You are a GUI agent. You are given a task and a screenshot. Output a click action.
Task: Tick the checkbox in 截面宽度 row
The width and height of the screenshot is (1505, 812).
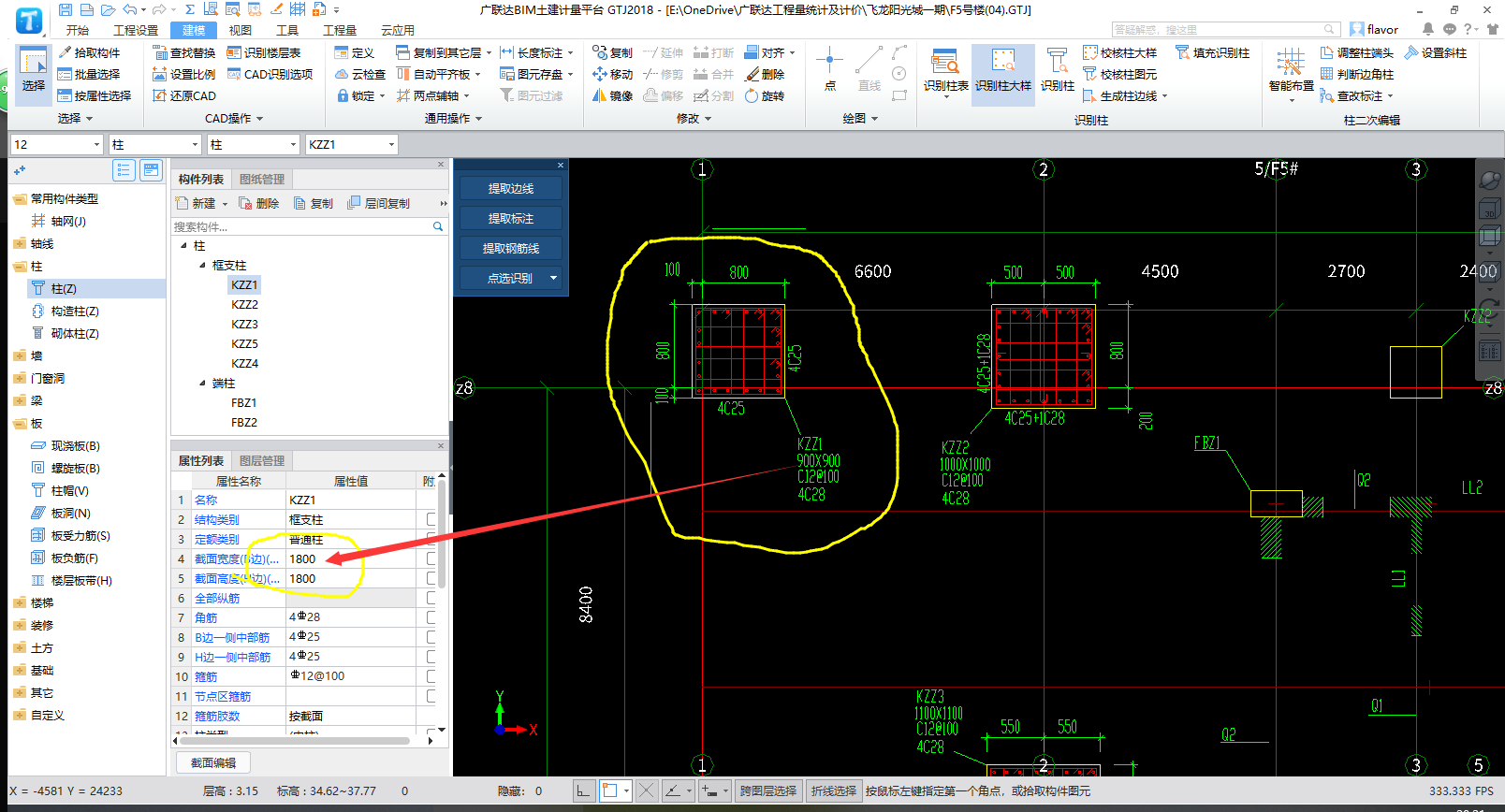(431, 558)
